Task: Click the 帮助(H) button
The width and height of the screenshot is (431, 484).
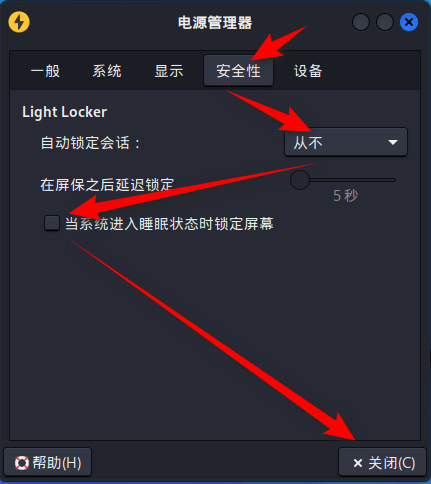Action: click(48, 463)
